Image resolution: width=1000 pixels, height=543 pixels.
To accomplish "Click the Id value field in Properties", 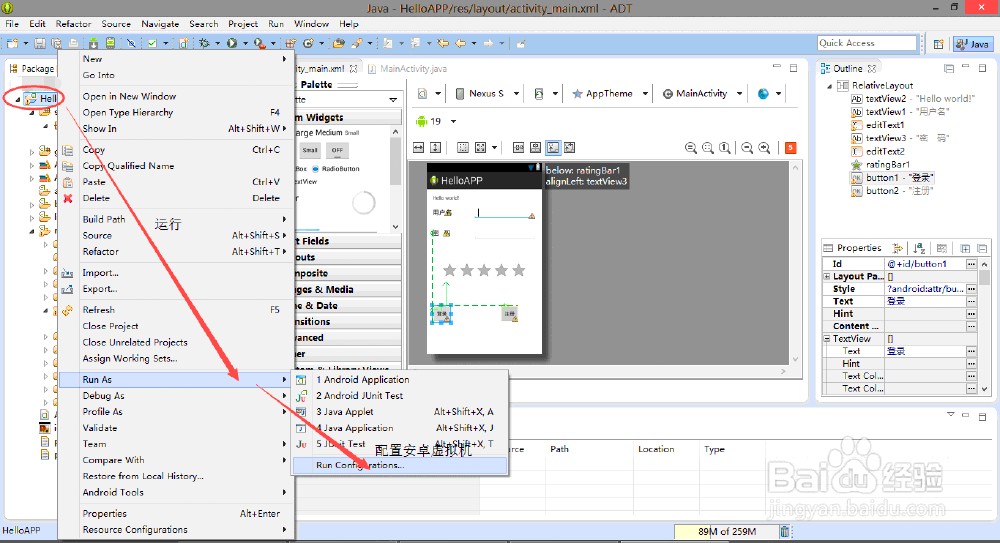I will (x=925, y=264).
